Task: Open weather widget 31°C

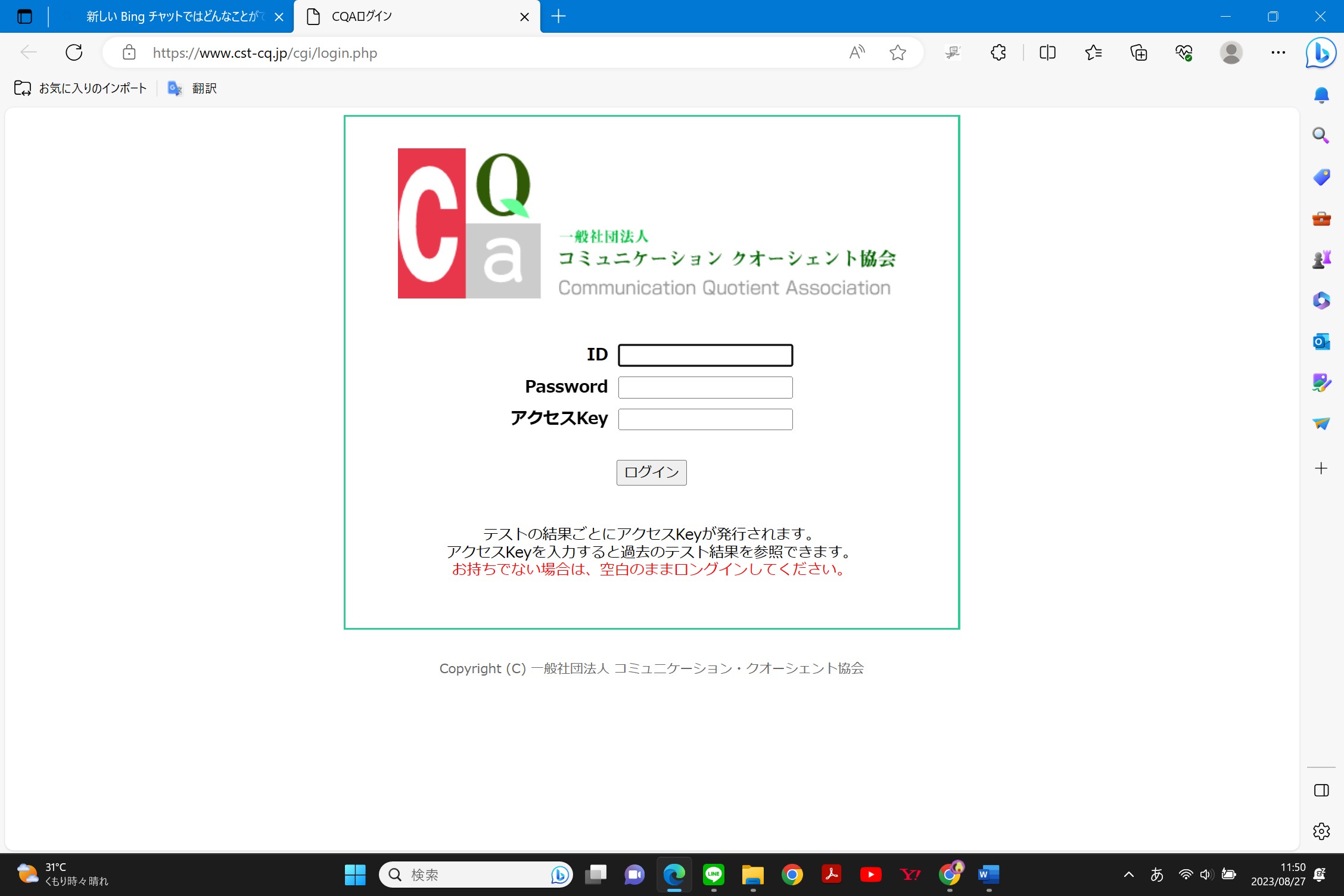Action: click(62, 874)
